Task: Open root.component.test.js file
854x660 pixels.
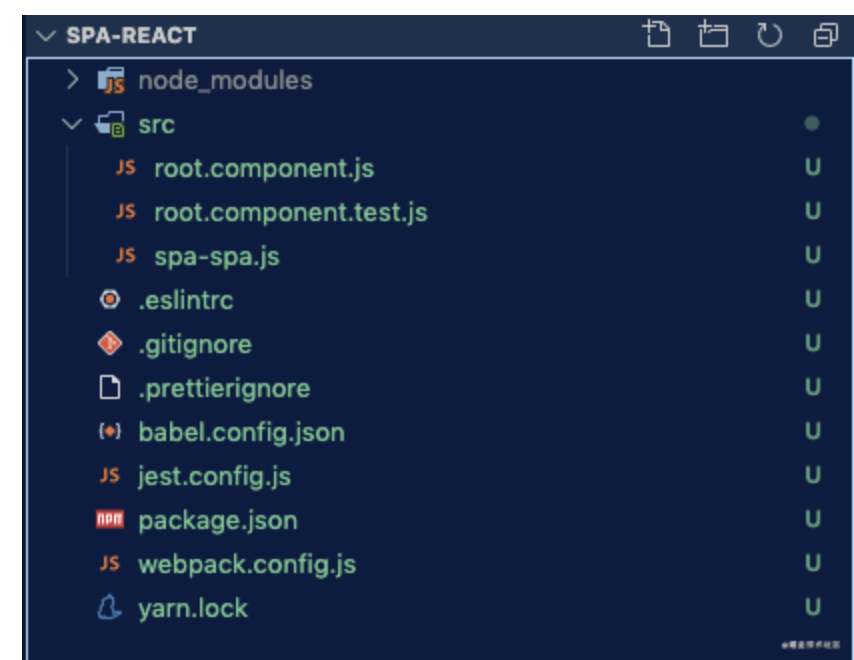Action: 290,212
